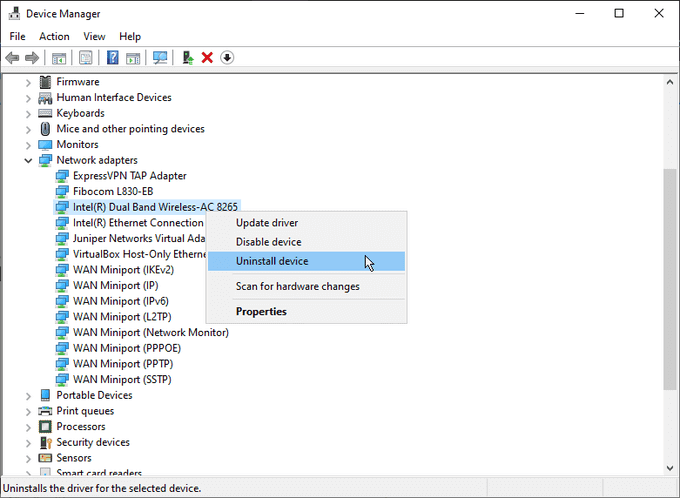Expand the Processors category
This screenshot has height=498, width=680.
(28, 426)
